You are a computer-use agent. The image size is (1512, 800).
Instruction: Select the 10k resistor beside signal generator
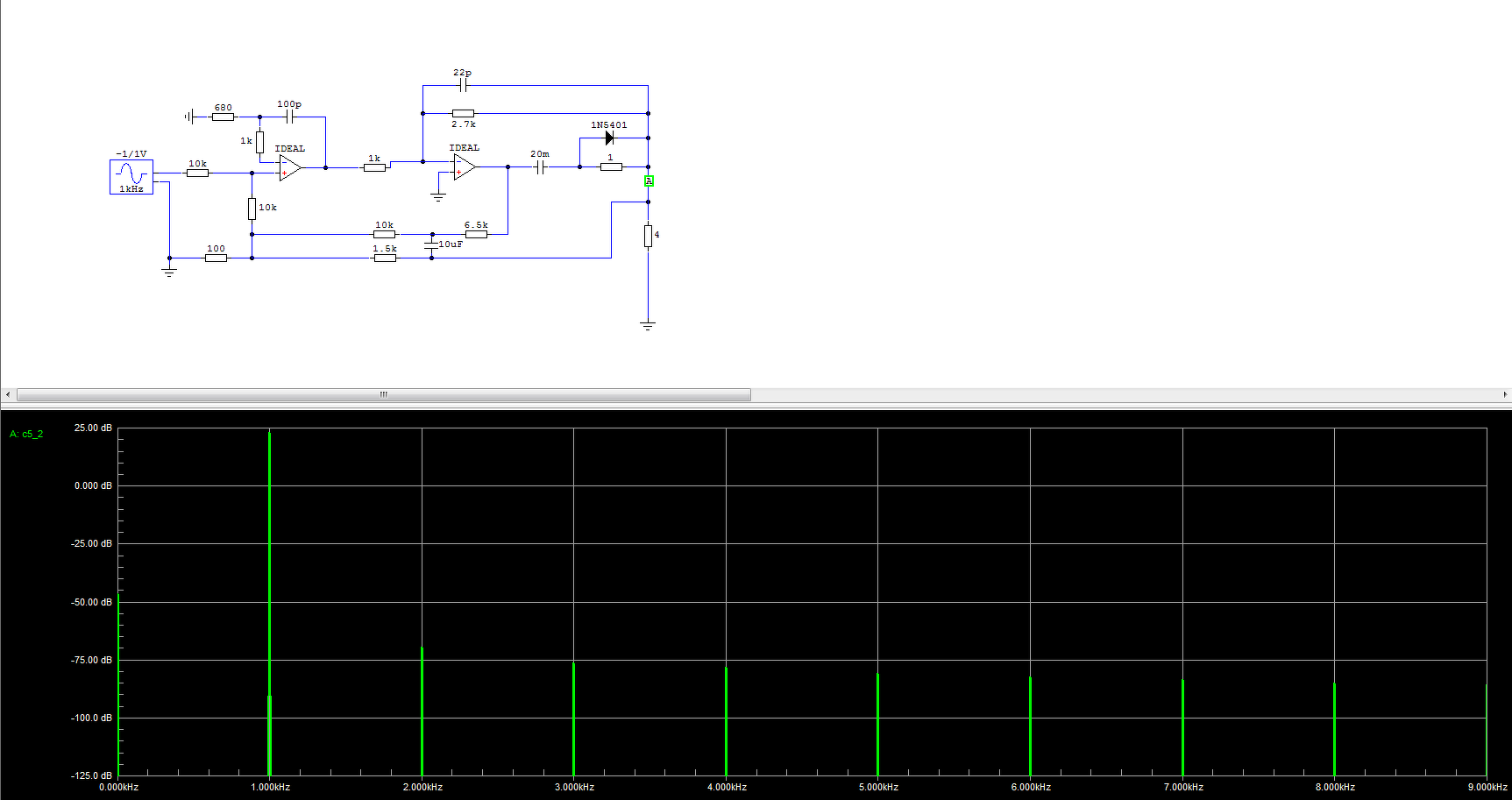[x=197, y=173]
